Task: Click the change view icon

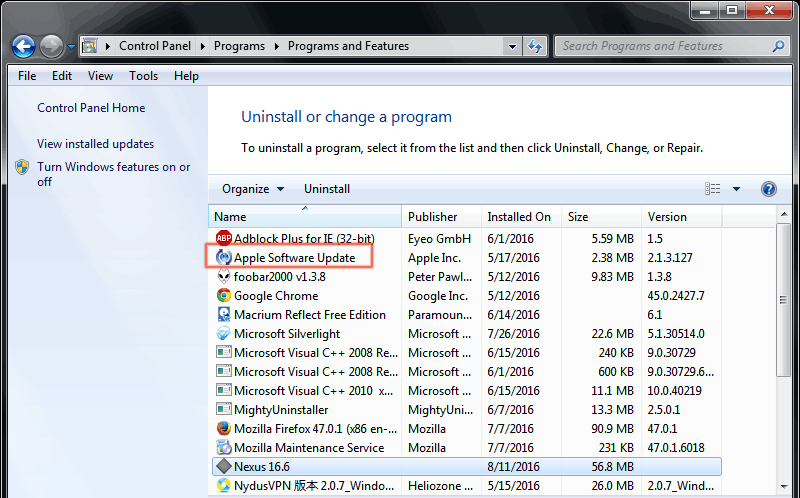Action: (713, 189)
